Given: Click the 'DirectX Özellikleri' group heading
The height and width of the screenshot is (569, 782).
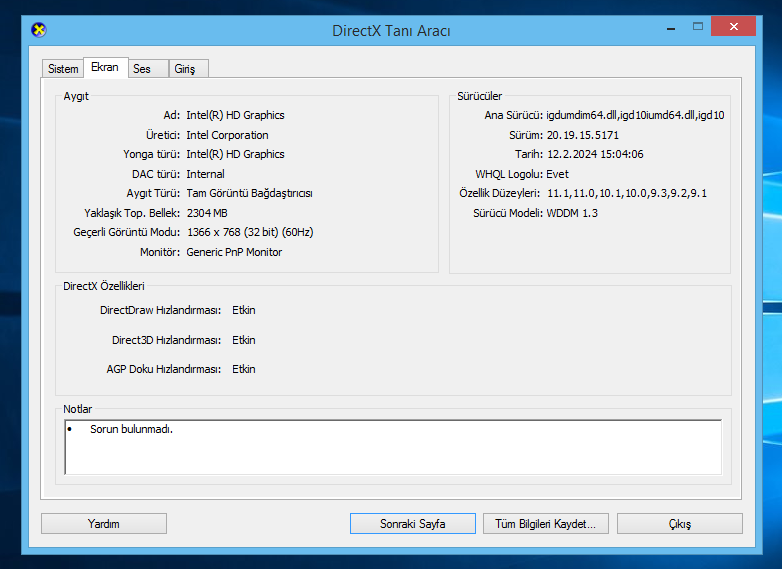Looking at the screenshot, I should tap(104, 286).
